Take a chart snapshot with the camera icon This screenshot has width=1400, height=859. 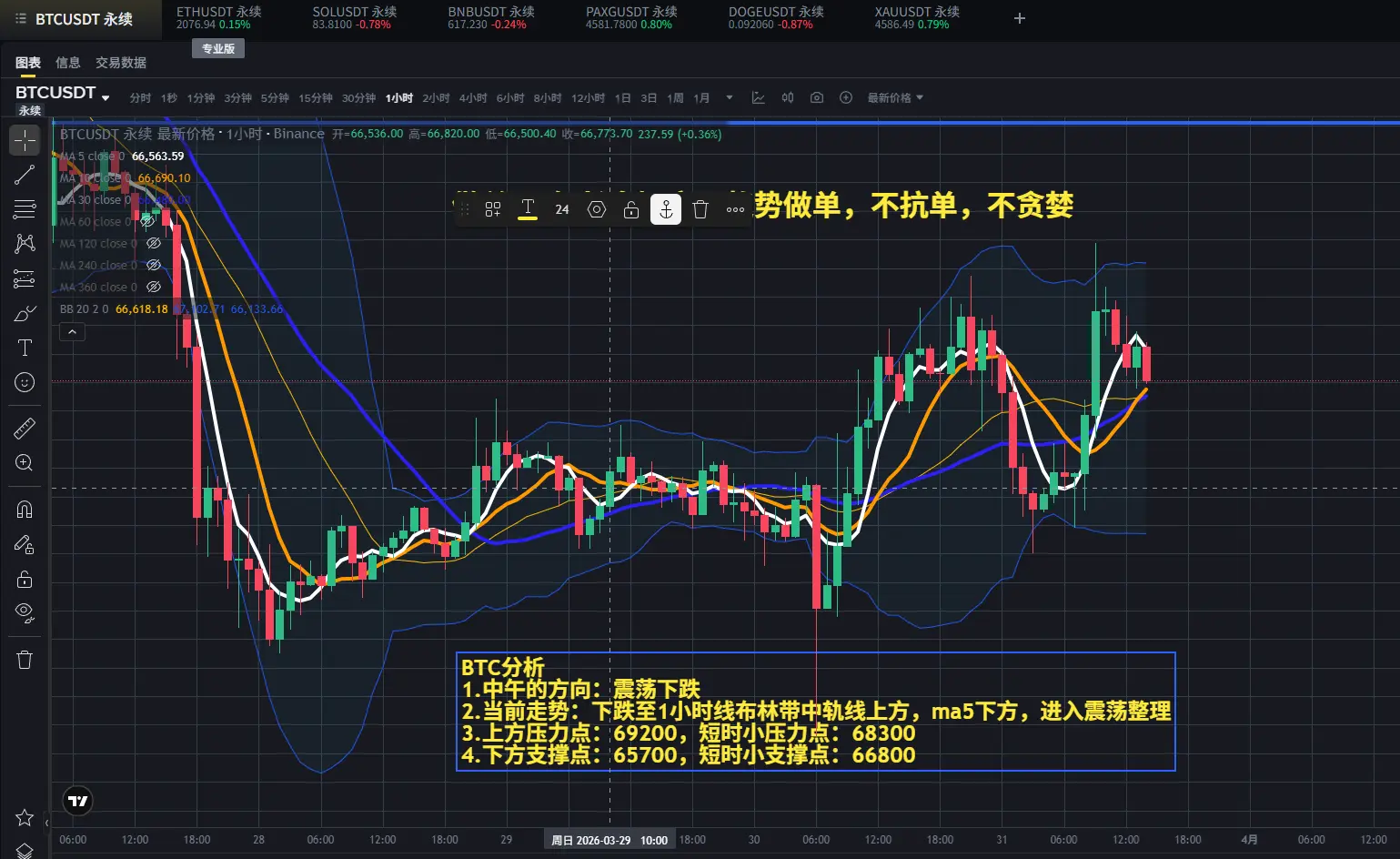pos(817,97)
